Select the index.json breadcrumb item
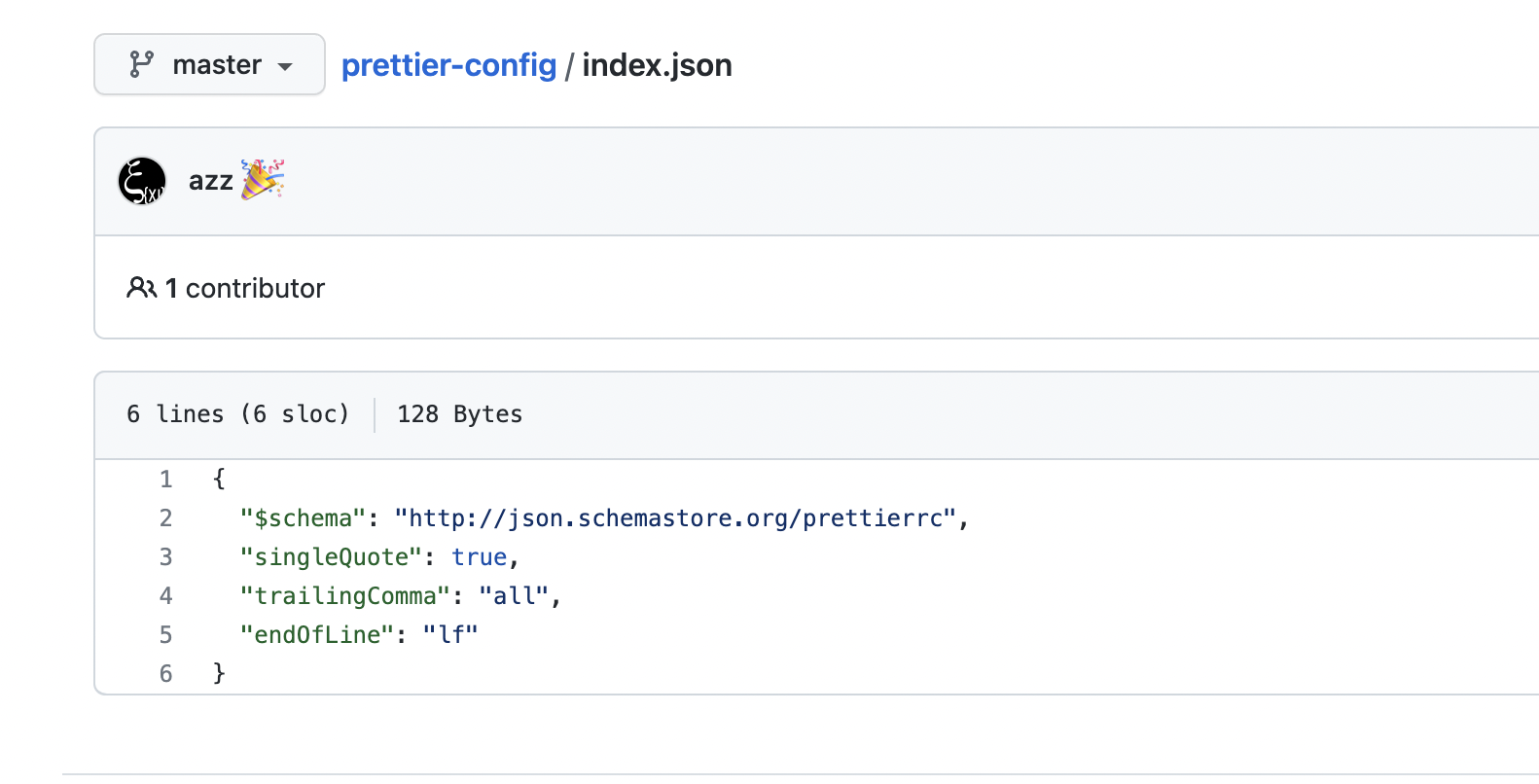Viewport: 1539px width, 784px height. pos(657,64)
